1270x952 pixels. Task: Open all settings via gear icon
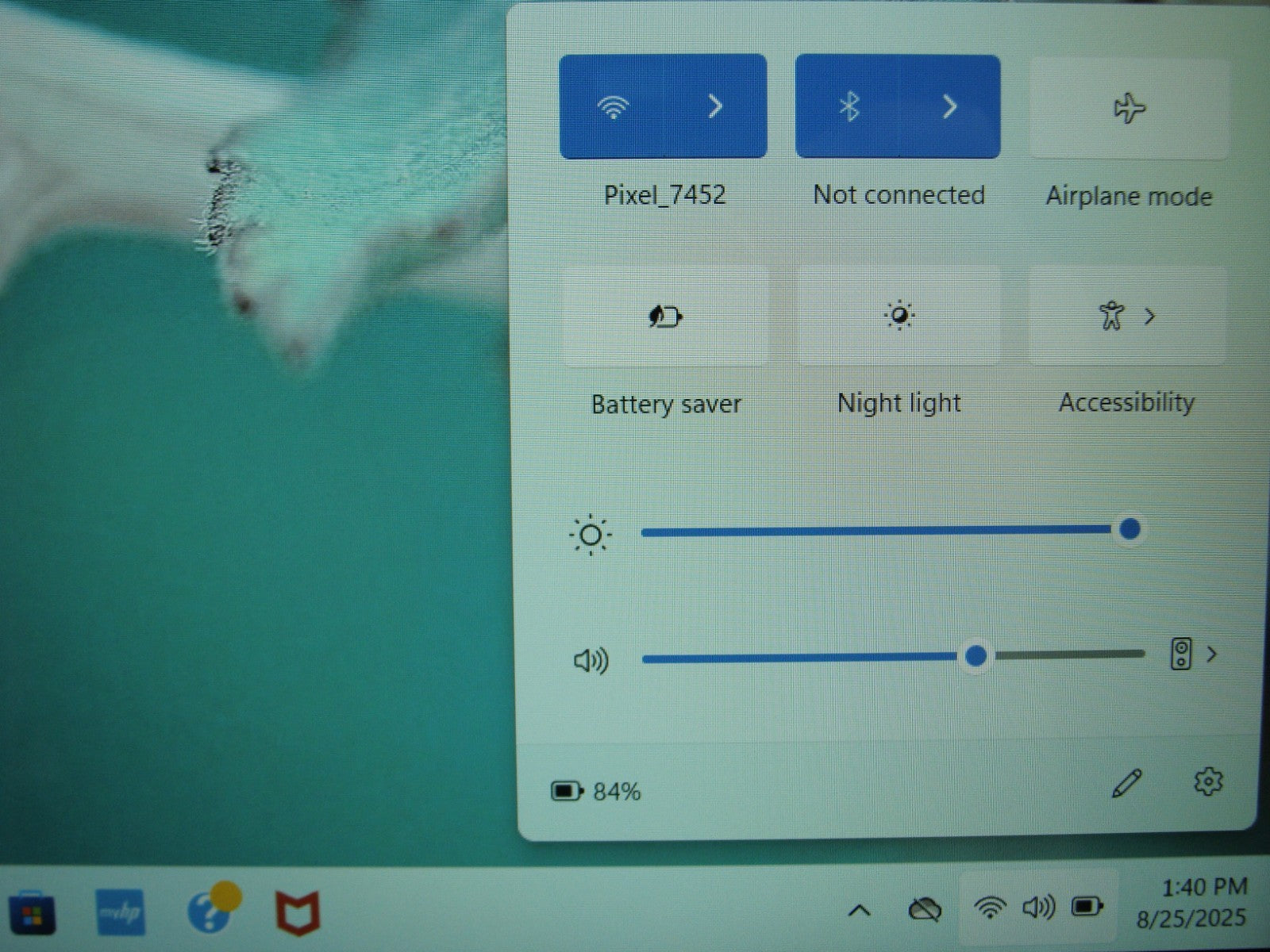[1207, 782]
